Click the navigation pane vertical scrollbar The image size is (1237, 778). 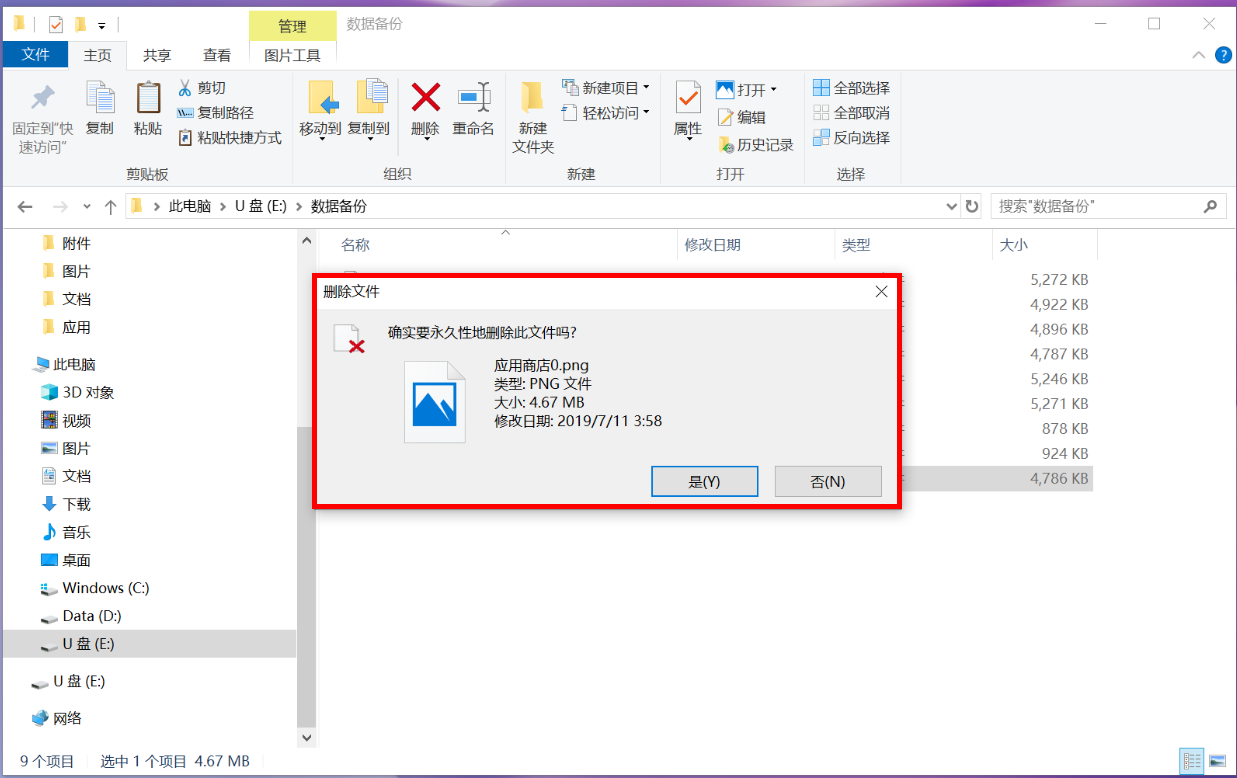coord(308,488)
